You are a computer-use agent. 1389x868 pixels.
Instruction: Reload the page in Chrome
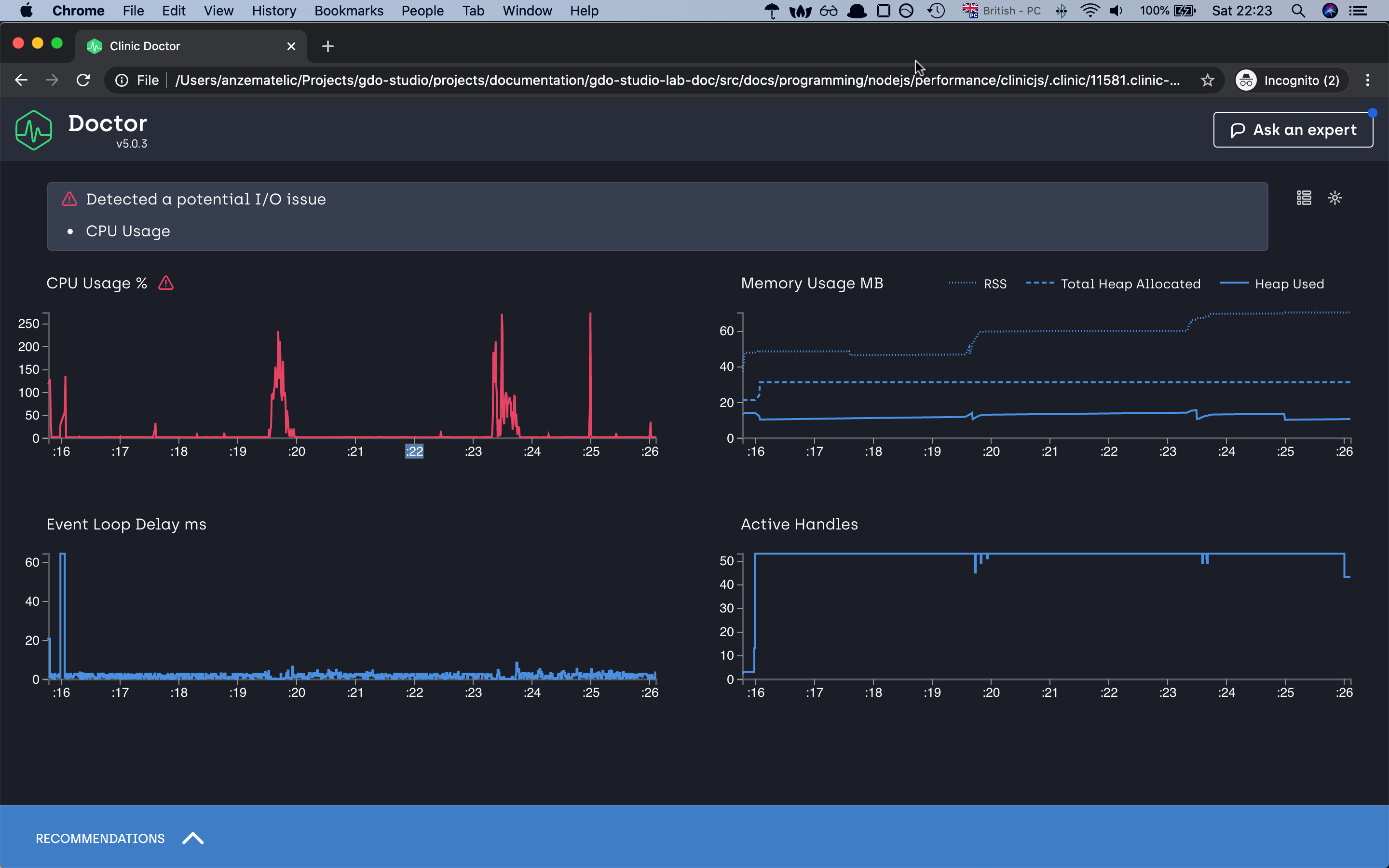[83, 81]
